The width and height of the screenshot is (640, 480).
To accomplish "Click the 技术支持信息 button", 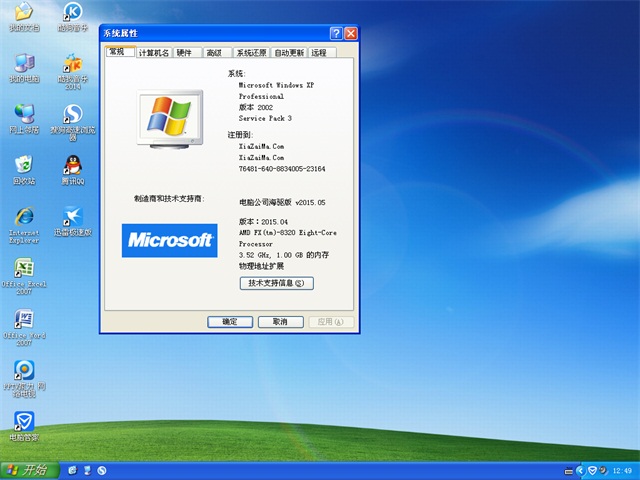I will tap(277, 283).
